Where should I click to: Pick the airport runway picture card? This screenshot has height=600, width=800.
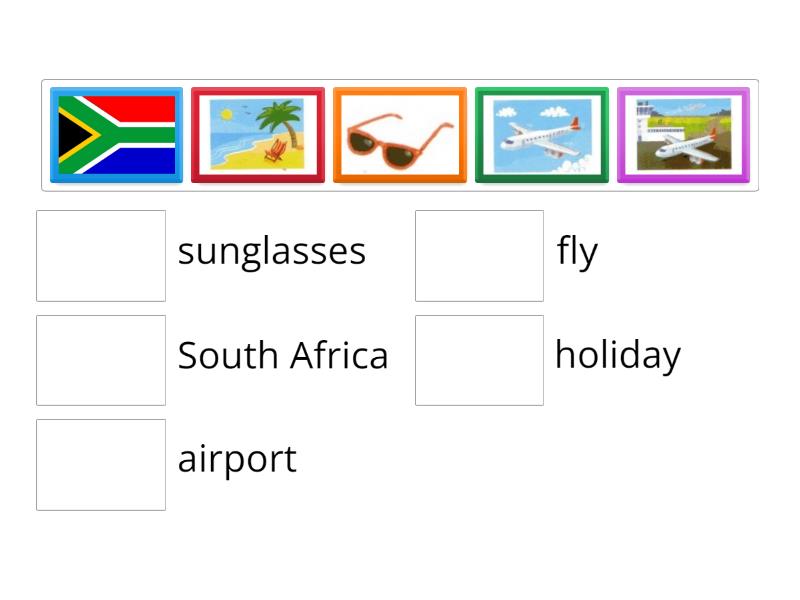point(683,135)
